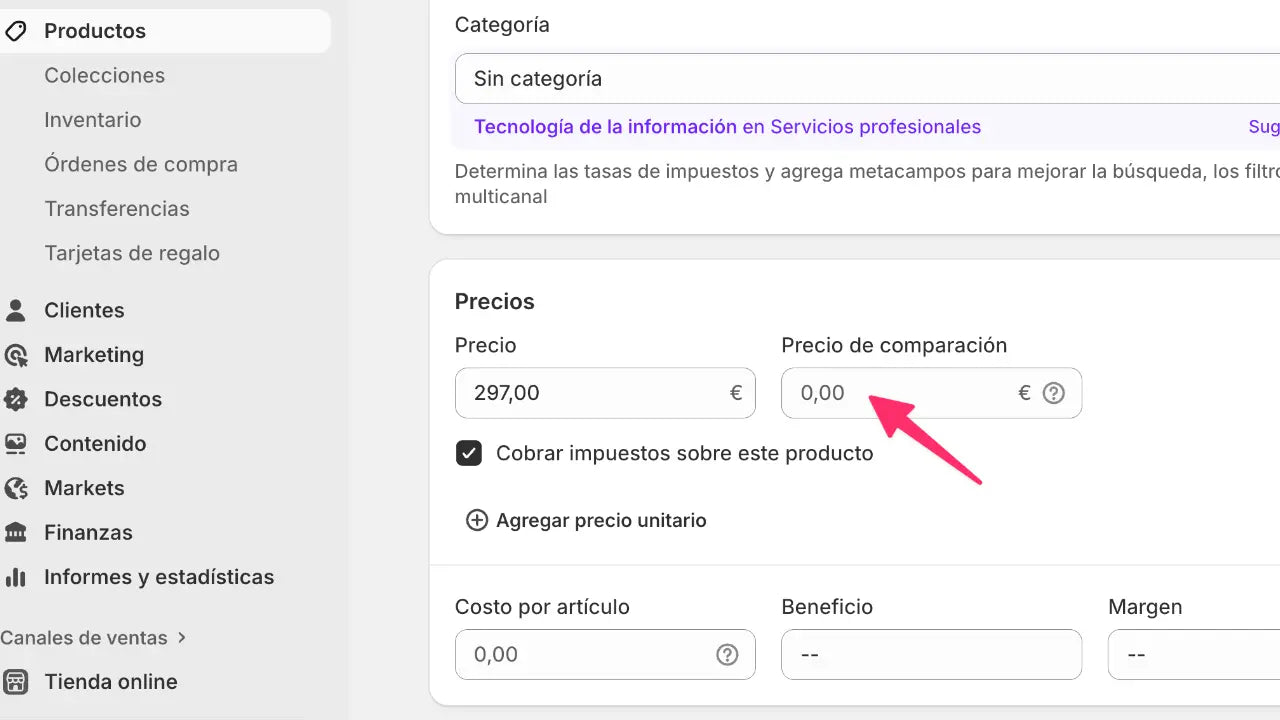Open Contenido via its sidebar icon
This screenshot has width=1280, height=720.
(x=15, y=443)
